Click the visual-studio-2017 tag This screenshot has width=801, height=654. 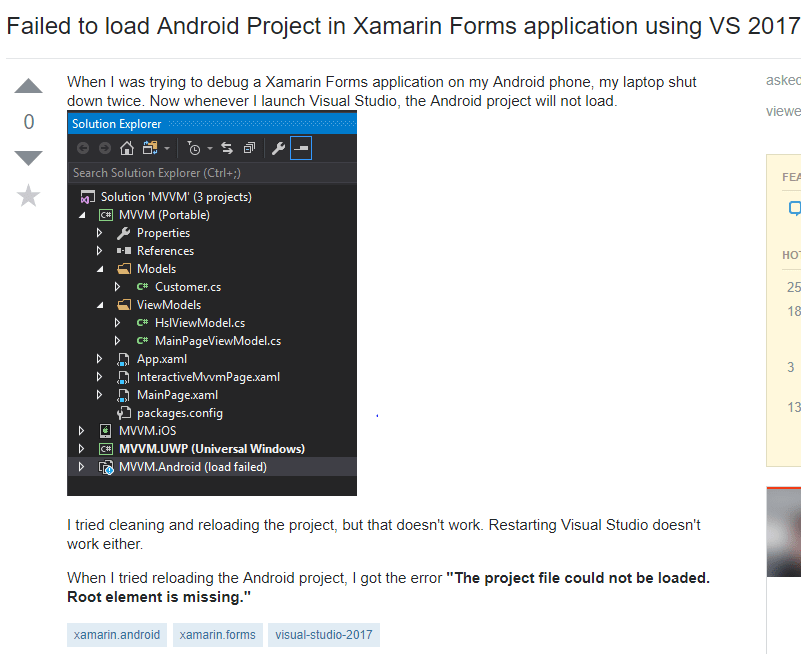click(324, 635)
